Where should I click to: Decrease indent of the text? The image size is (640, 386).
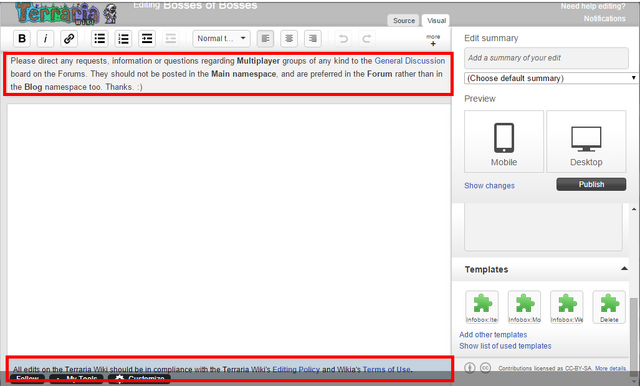[x=171, y=39]
